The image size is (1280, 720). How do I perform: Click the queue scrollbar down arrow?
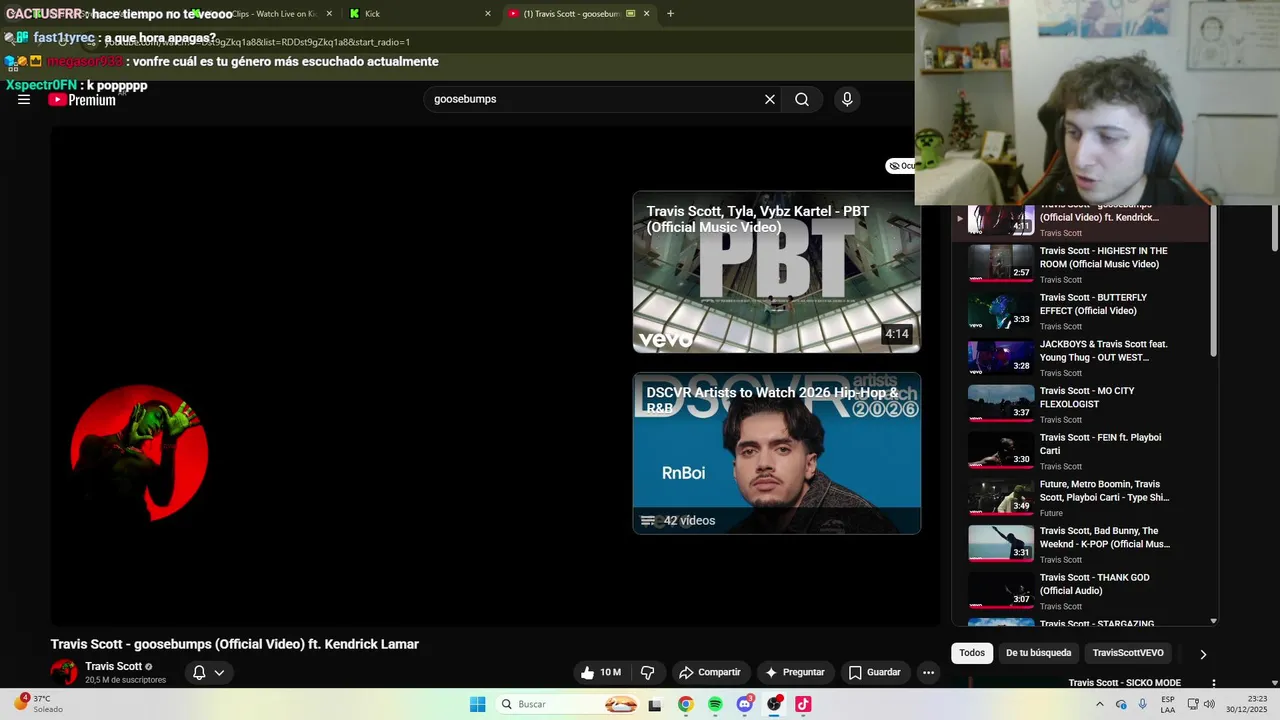(x=1214, y=621)
